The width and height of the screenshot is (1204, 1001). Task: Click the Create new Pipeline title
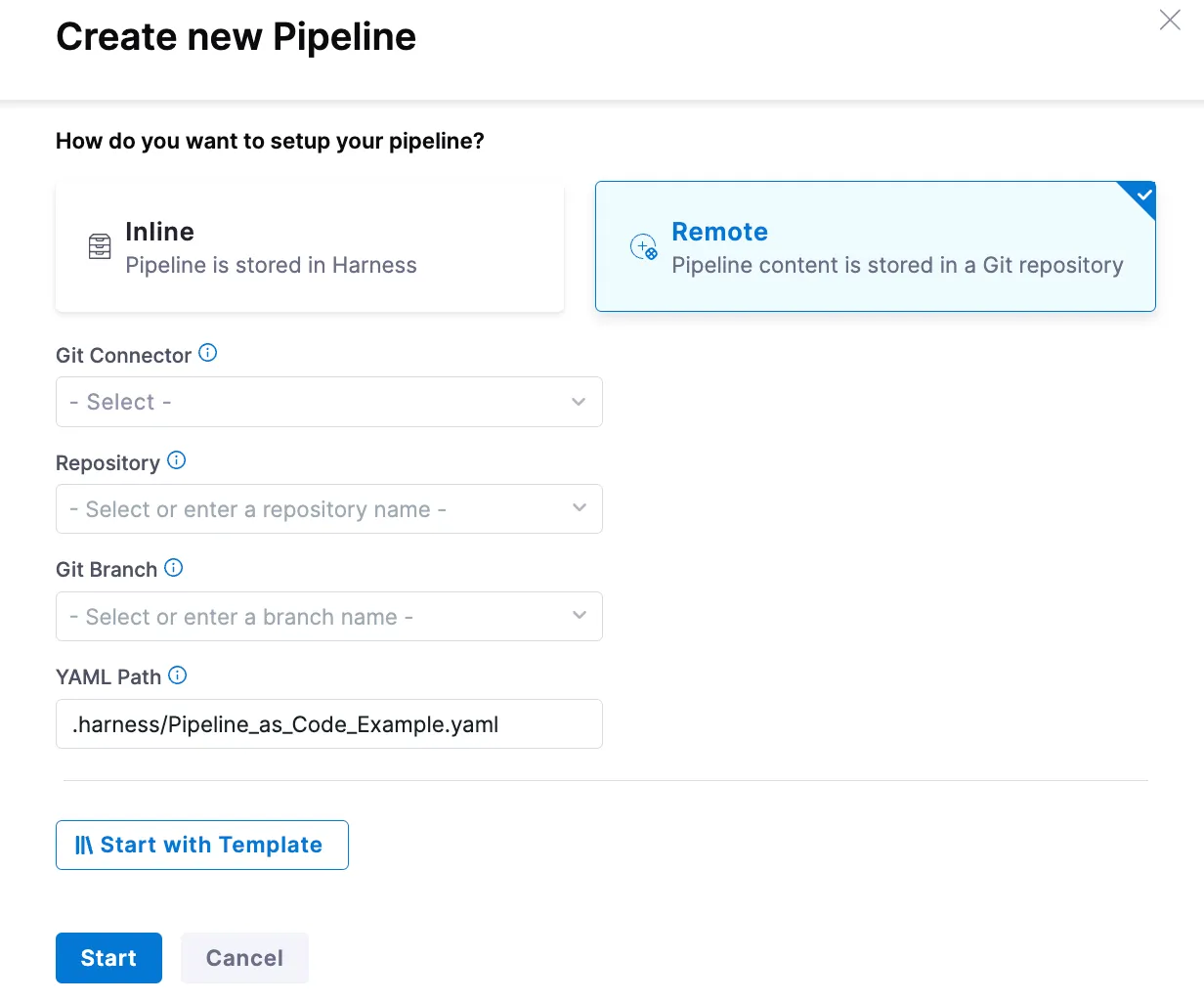[236, 36]
